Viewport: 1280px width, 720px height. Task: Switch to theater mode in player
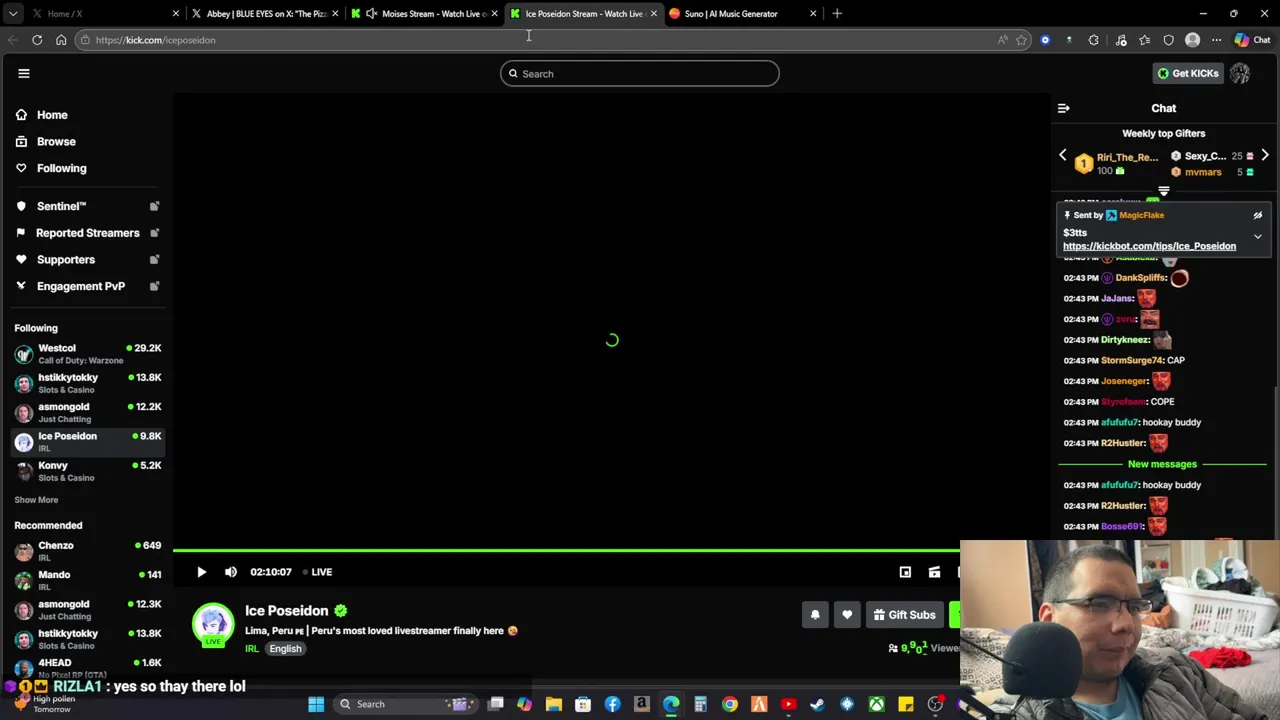tap(934, 572)
